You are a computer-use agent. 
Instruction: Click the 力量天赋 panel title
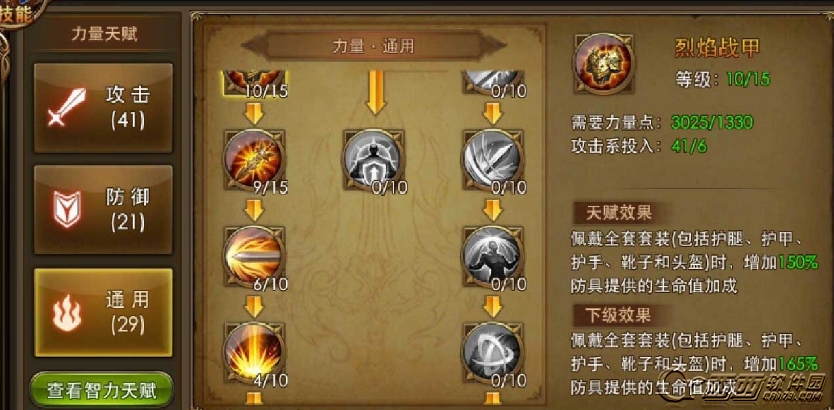[x=104, y=34]
